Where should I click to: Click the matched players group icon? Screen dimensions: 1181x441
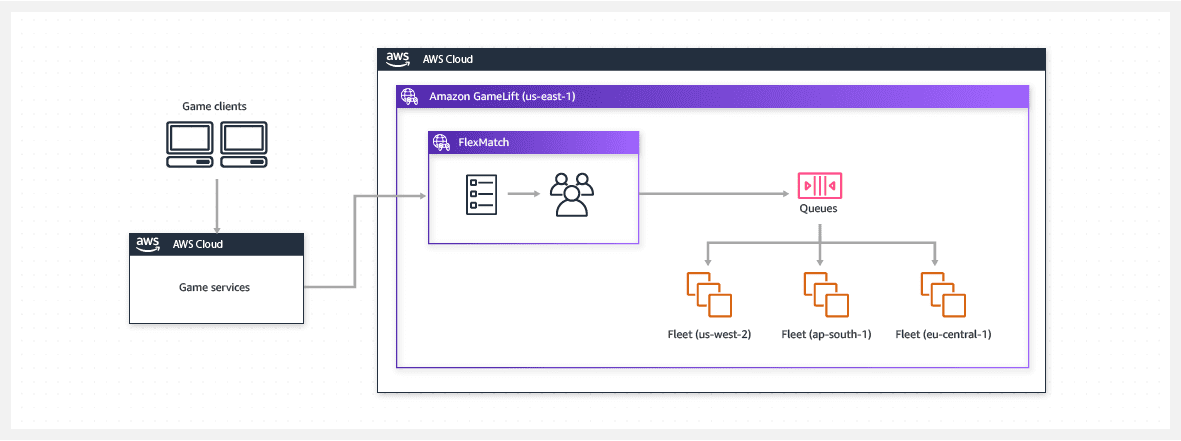point(572,196)
